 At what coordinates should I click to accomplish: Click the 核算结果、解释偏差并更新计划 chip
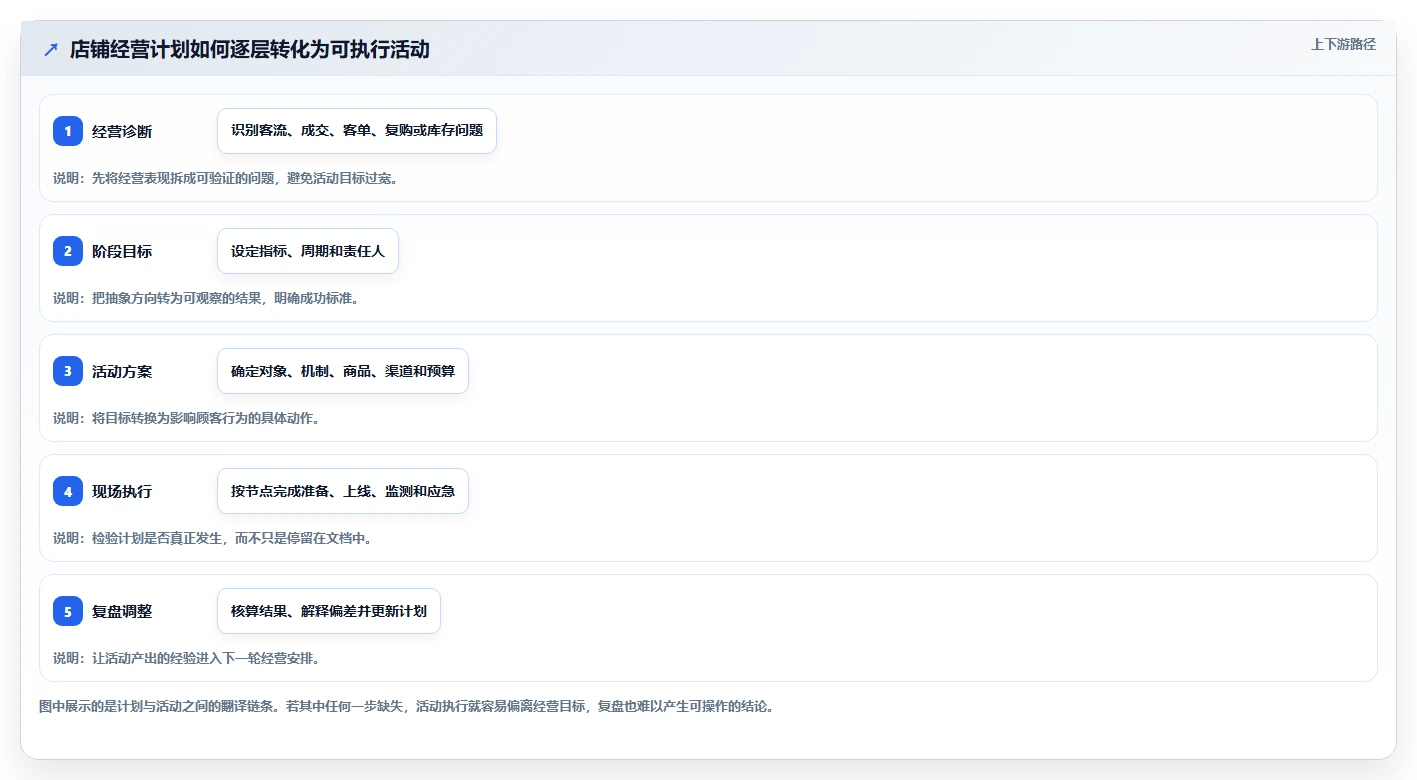329,611
